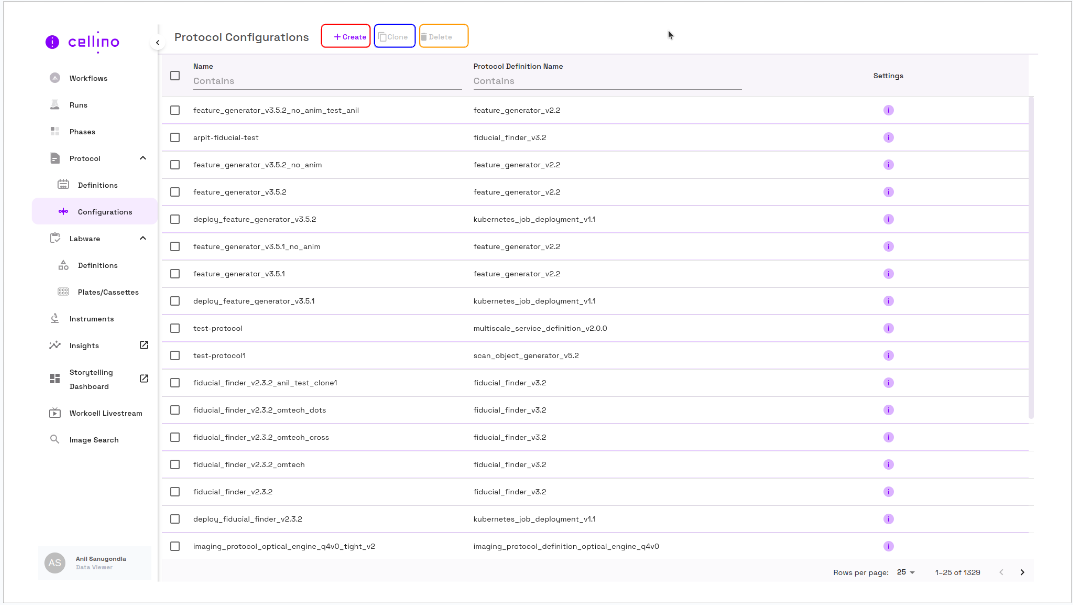Click the Instruments icon in sidebar

coord(55,319)
